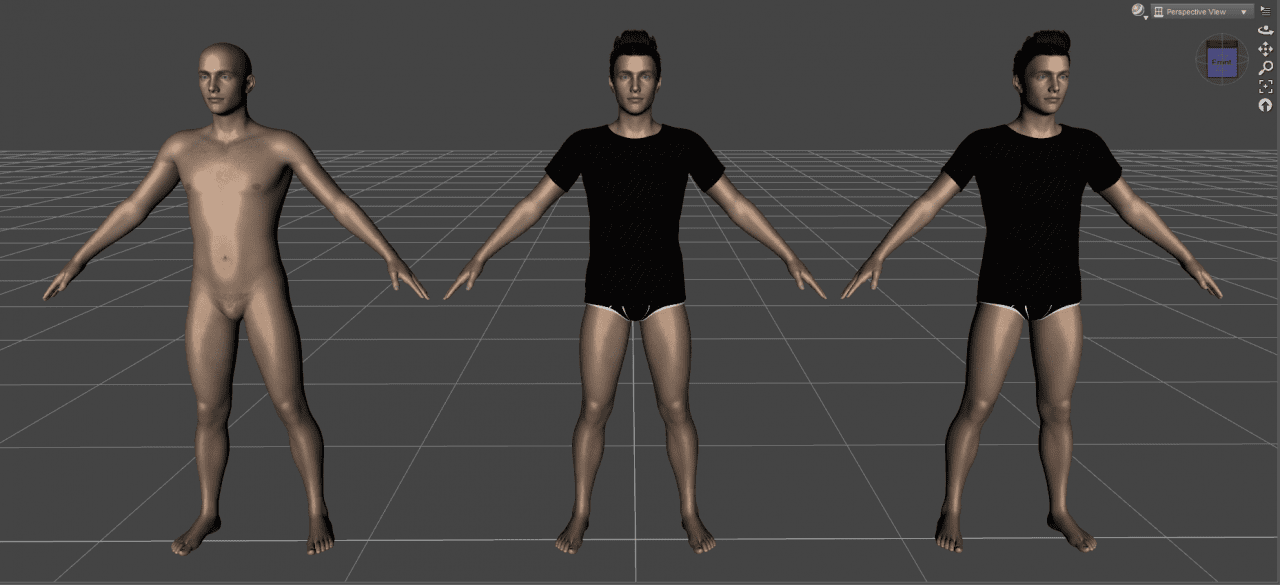The width and height of the screenshot is (1280, 585).
Task: Open the viewport pane options menu icon
Action: point(1266,11)
